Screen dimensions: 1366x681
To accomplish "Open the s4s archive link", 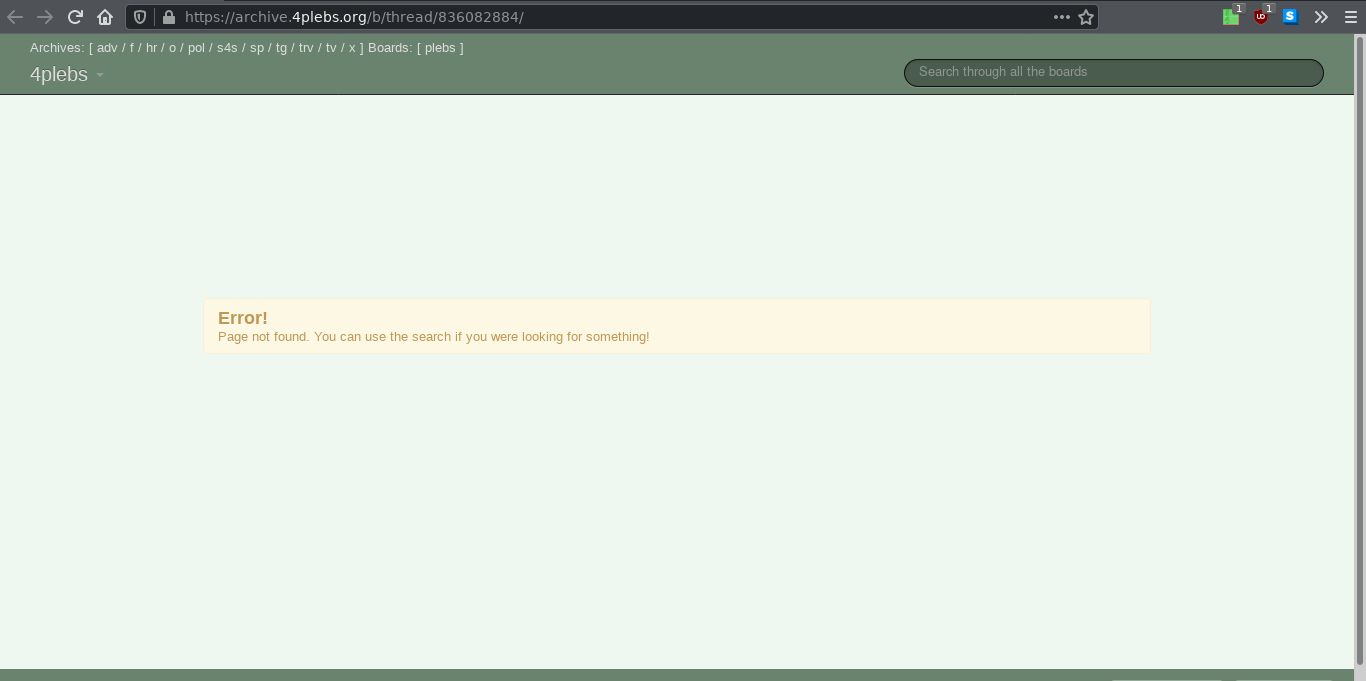I will 227,48.
